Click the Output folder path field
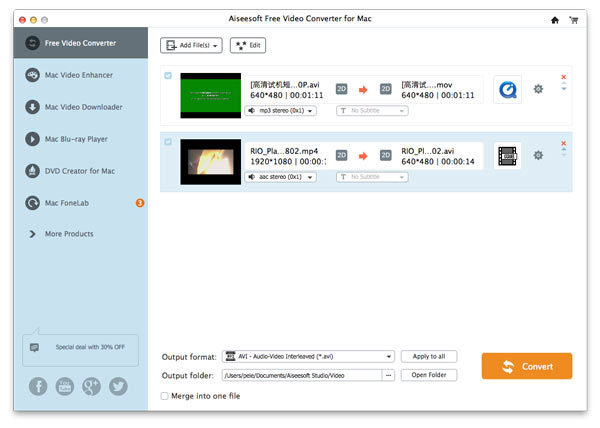 [x=302, y=375]
